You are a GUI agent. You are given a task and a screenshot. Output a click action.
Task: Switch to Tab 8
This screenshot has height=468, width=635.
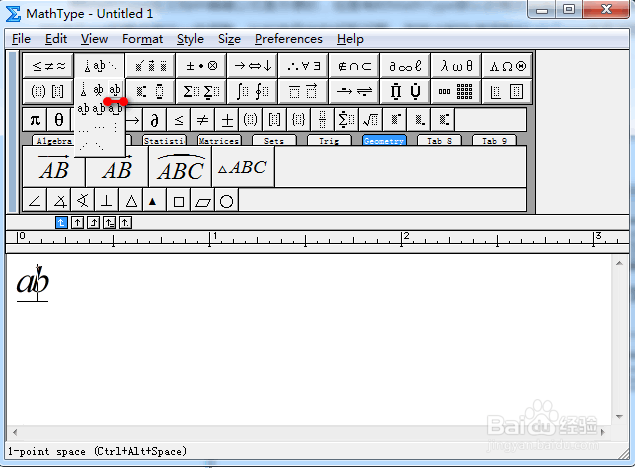(x=439, y=140)
